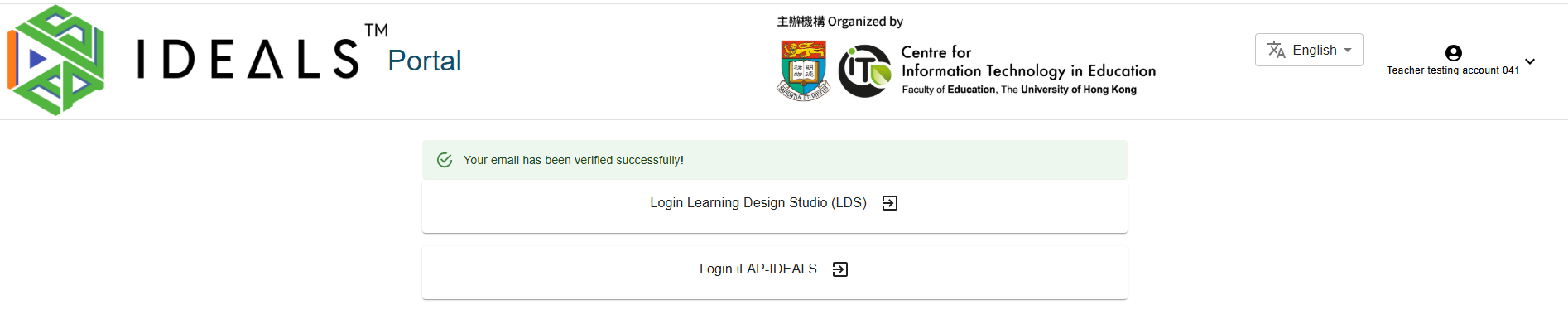Screen dimensions: 1568x334
Task: Click the HKU crest shield logo
Action: 803,70
